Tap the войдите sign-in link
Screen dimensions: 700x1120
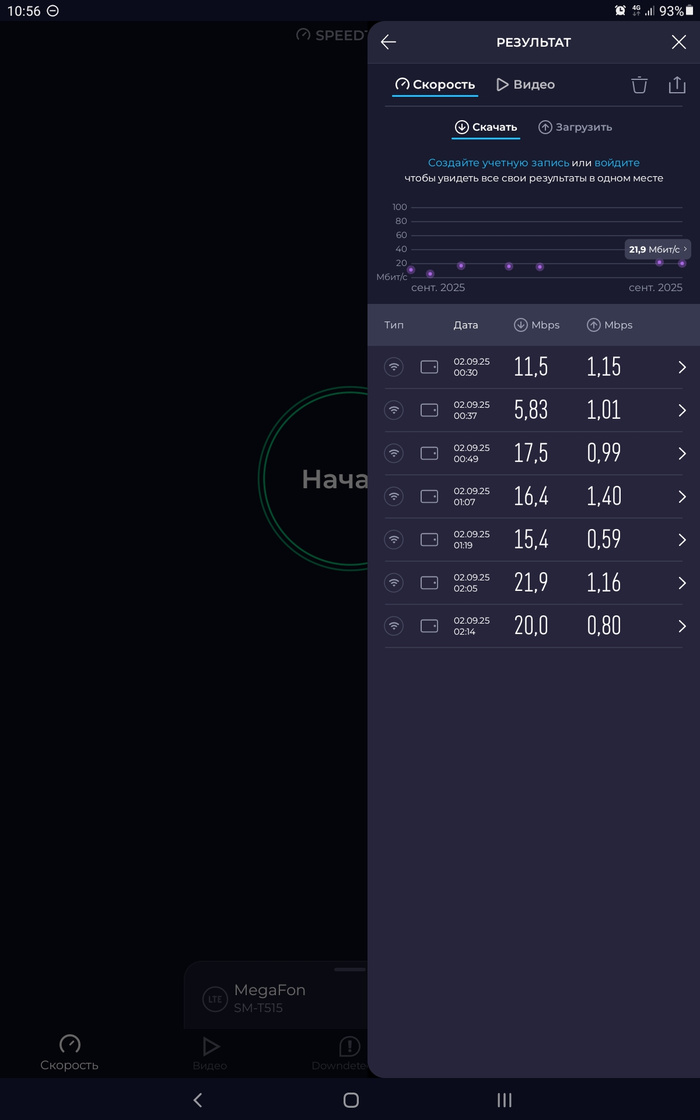pos(617,162)
